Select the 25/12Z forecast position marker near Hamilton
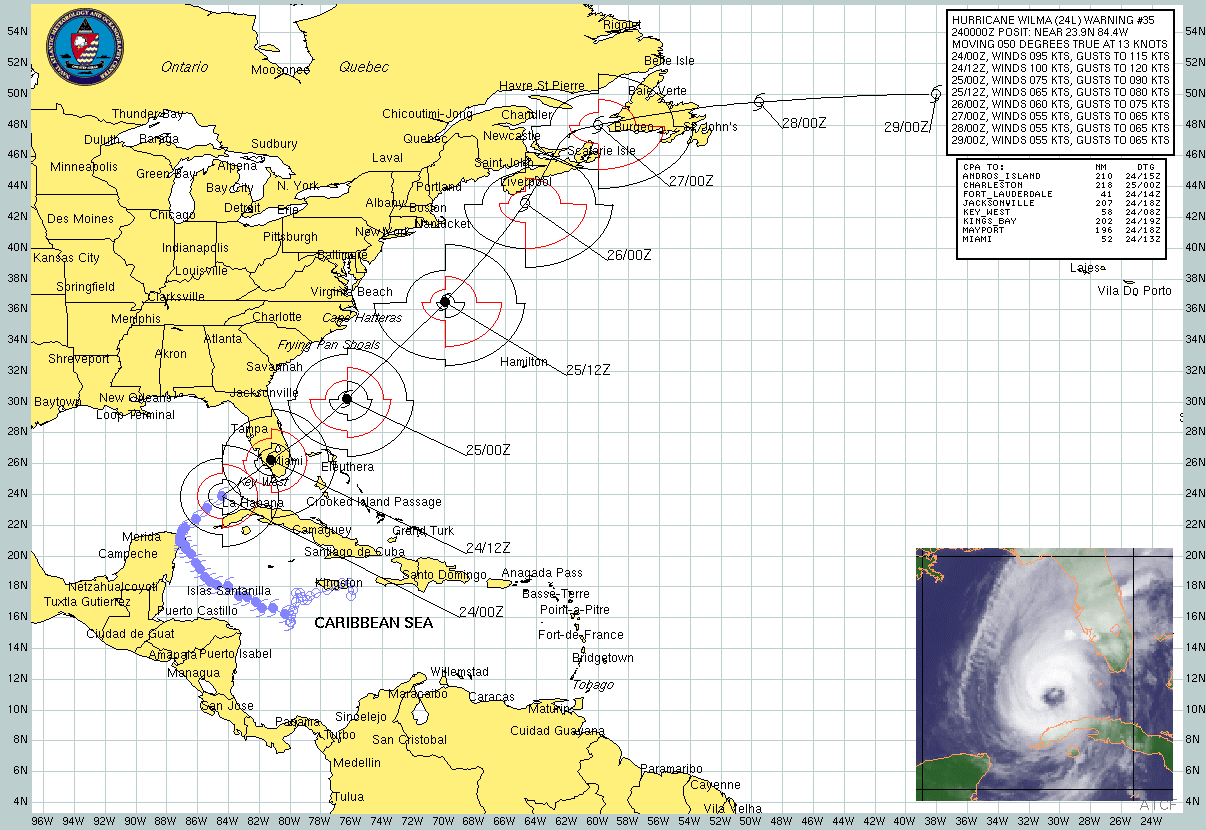Viewport: 1206px width, 830px height. 446,300
